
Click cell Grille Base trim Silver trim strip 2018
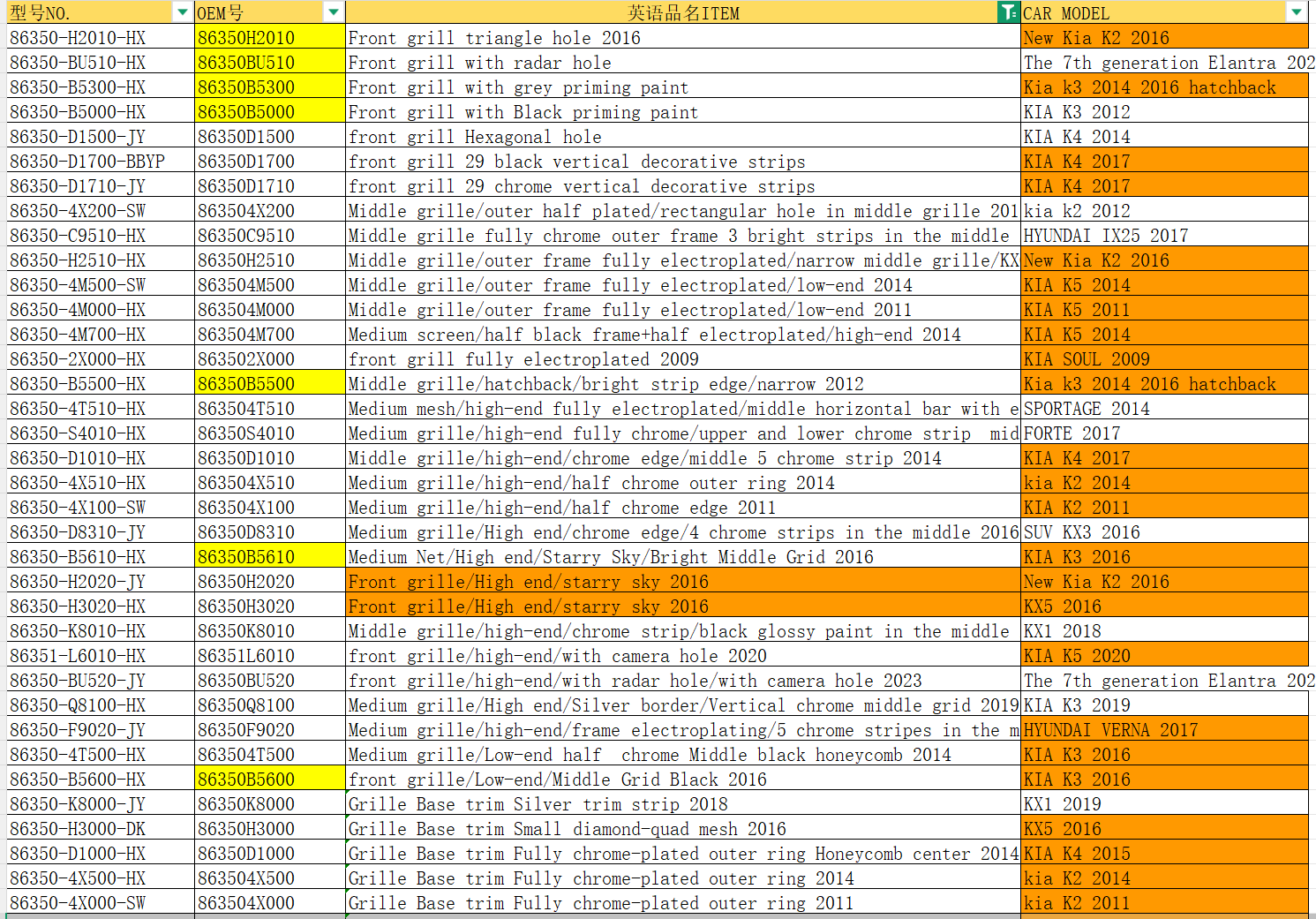[681, 804]
